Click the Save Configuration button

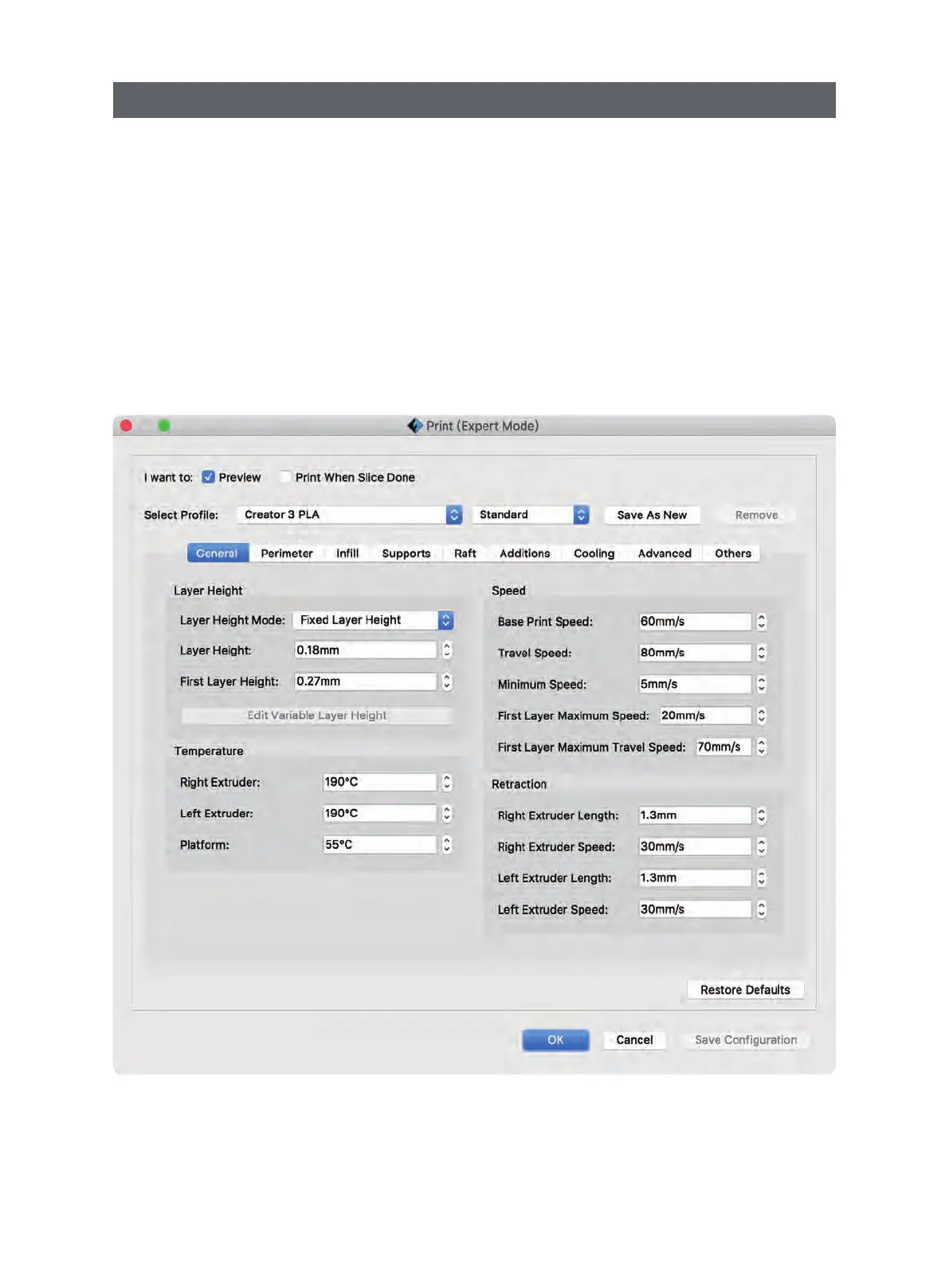tap(746, 1040)
